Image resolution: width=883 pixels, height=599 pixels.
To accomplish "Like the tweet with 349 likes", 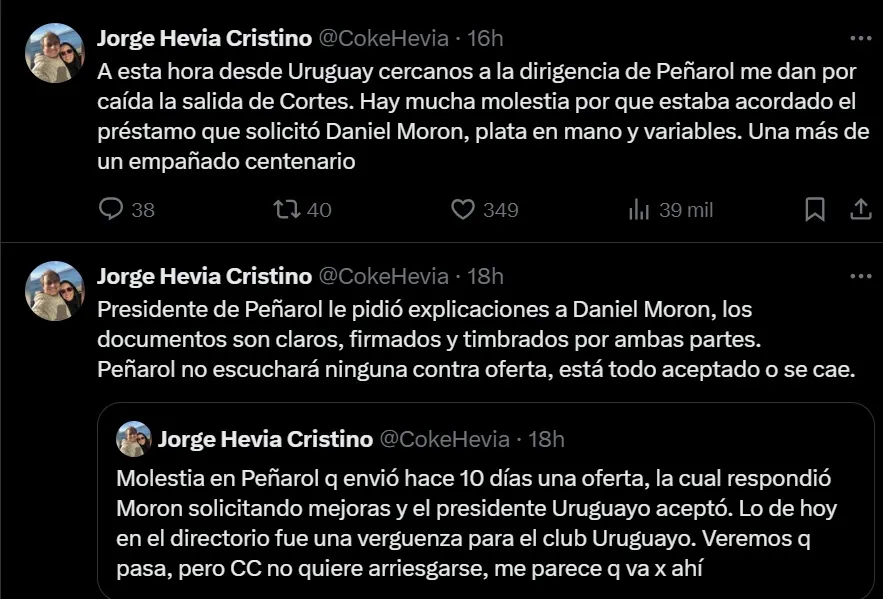I will click(x=462, y=209).
